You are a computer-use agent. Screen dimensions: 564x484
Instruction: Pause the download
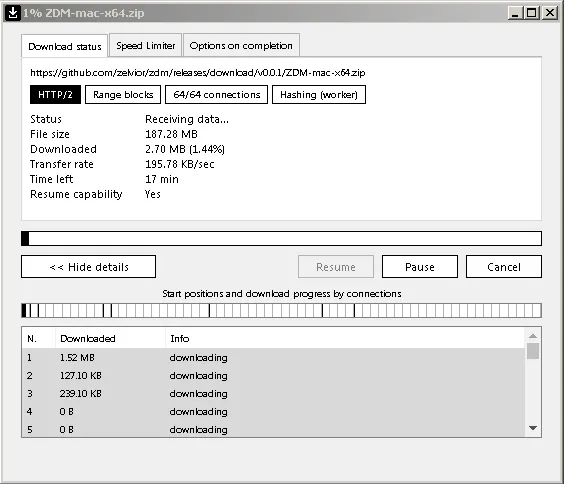(420, 267)
